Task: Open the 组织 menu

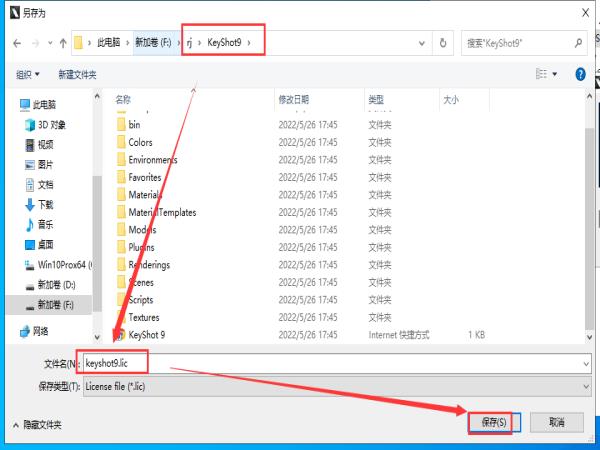Action: [x=28, y=74]
